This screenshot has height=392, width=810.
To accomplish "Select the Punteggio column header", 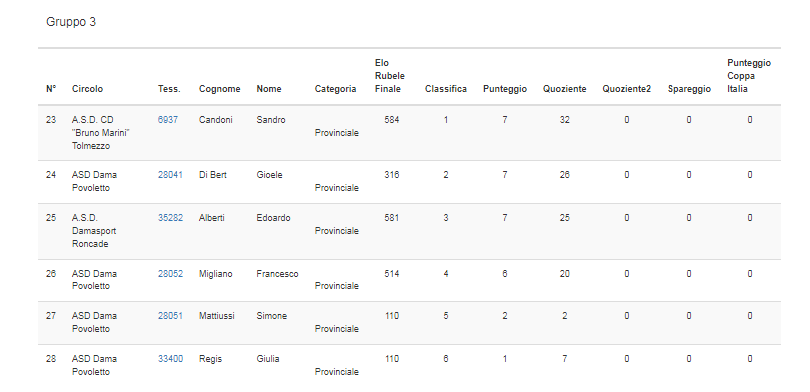I will tap(505, 89).
